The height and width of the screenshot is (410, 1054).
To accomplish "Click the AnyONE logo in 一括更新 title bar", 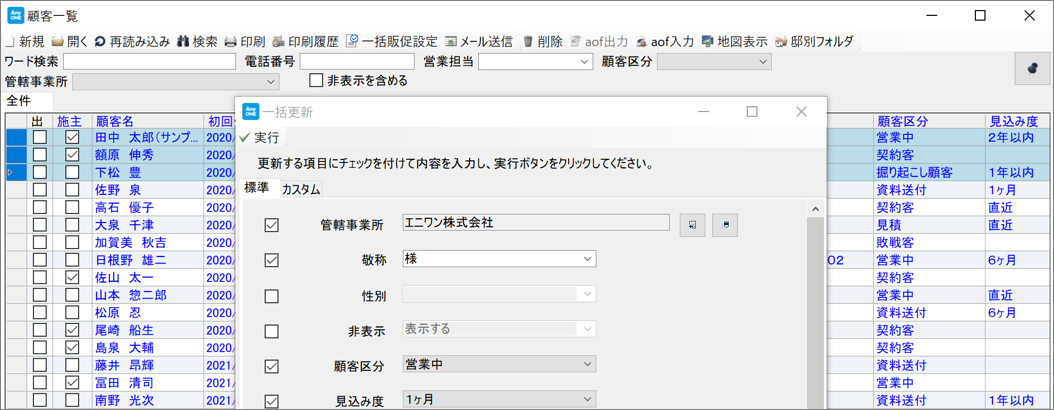I will tap(251, 112).
